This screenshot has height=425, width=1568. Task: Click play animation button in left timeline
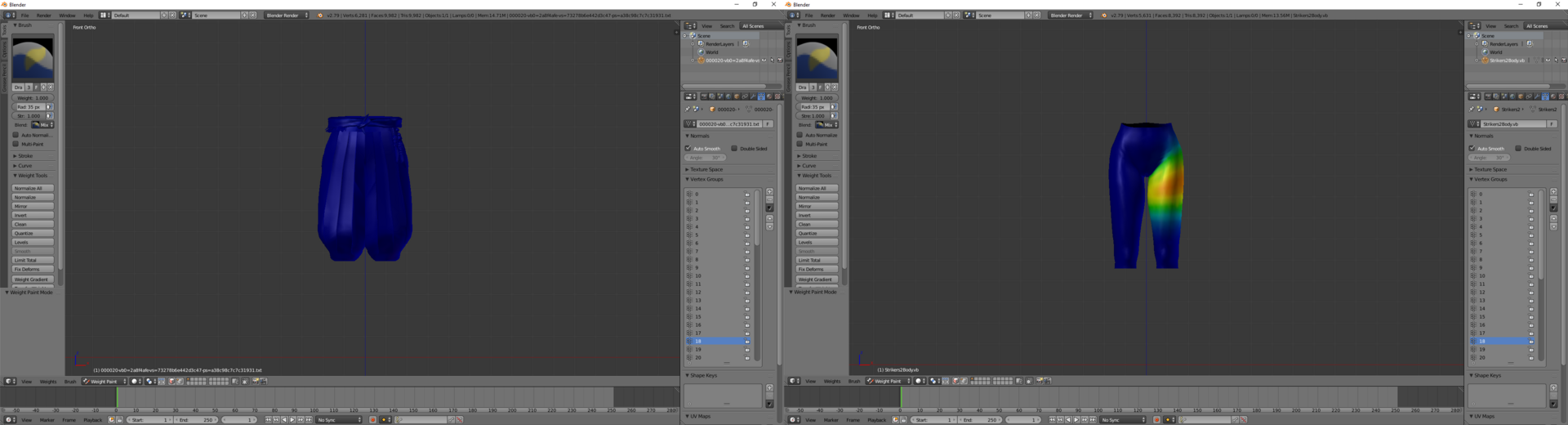click(x=292, y=420)
